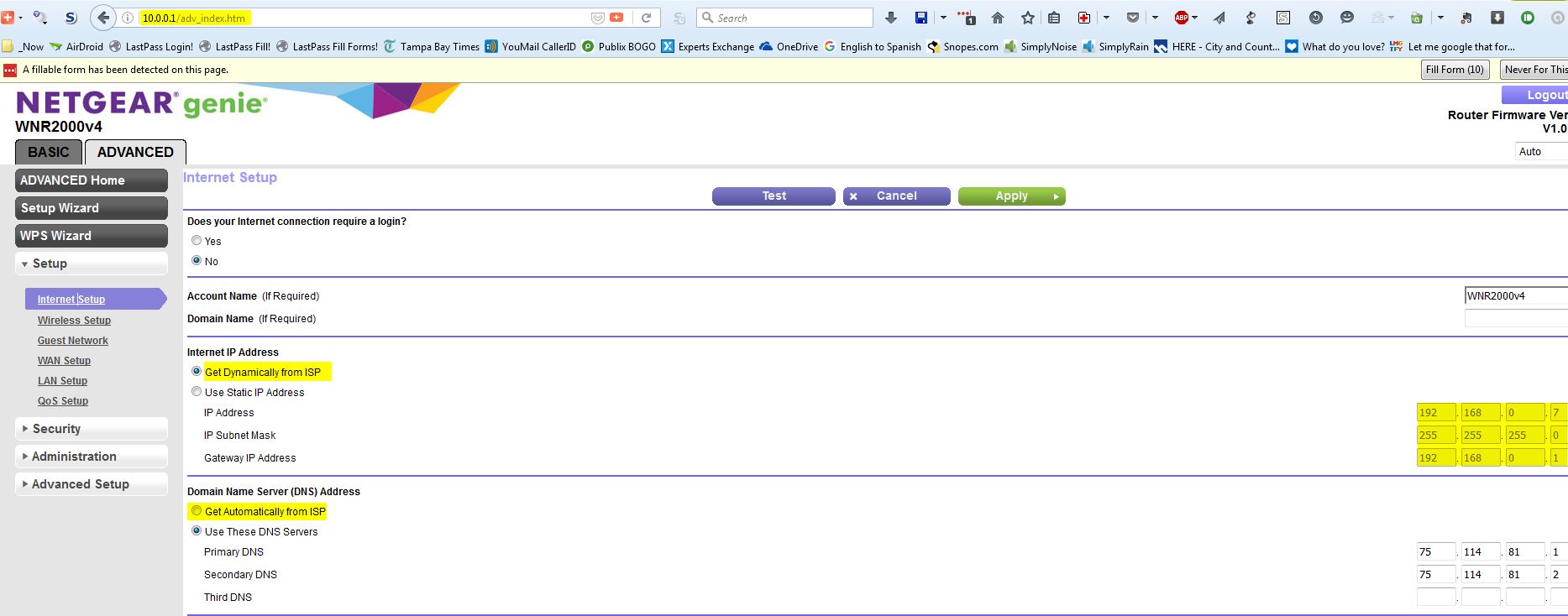The height and width of the screenshot is (616, 1568).
Task: Click the blue S icon left of back button
Action: click(x=71, y=18)
